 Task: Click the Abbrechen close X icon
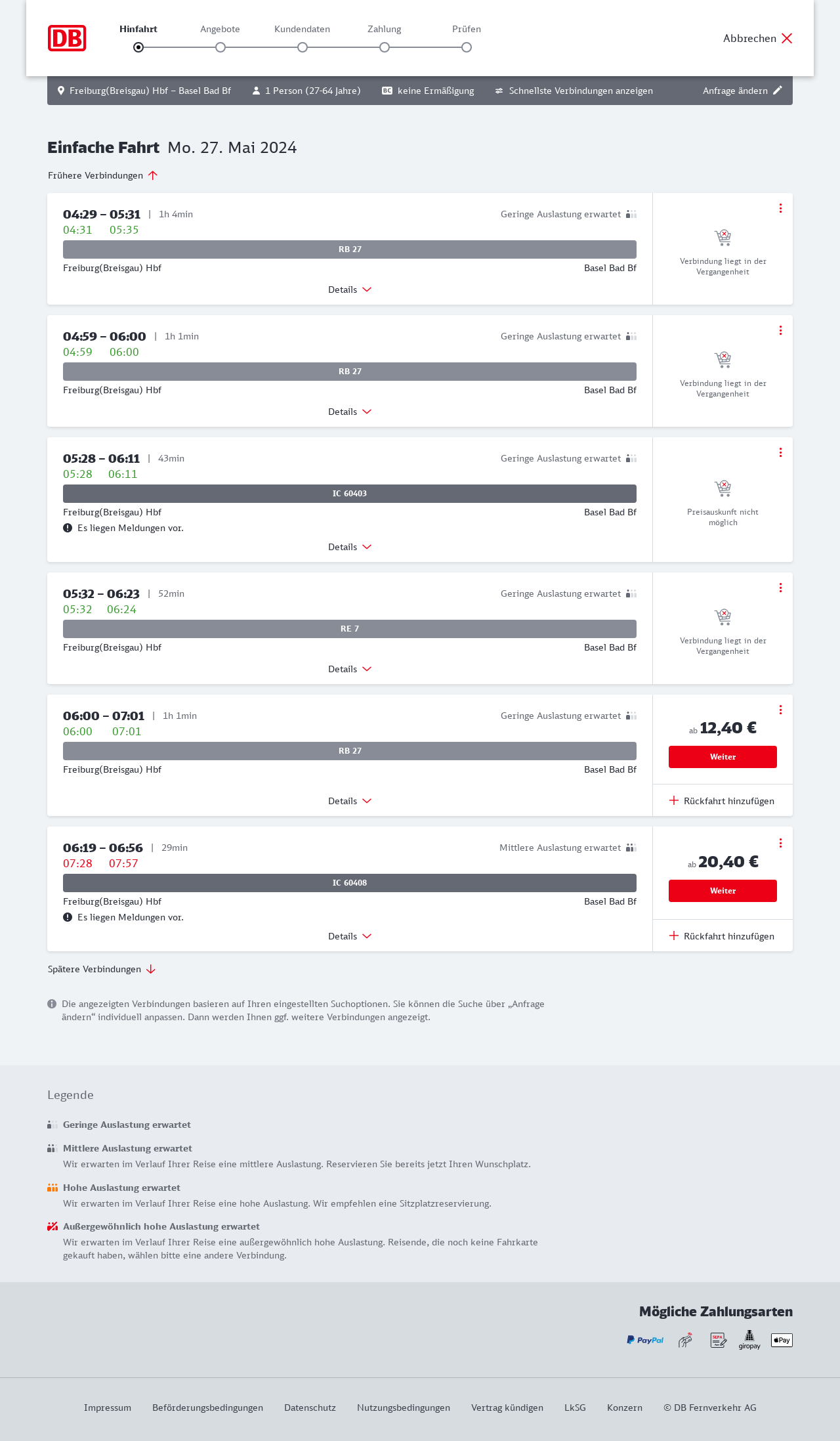pos(787,38)
